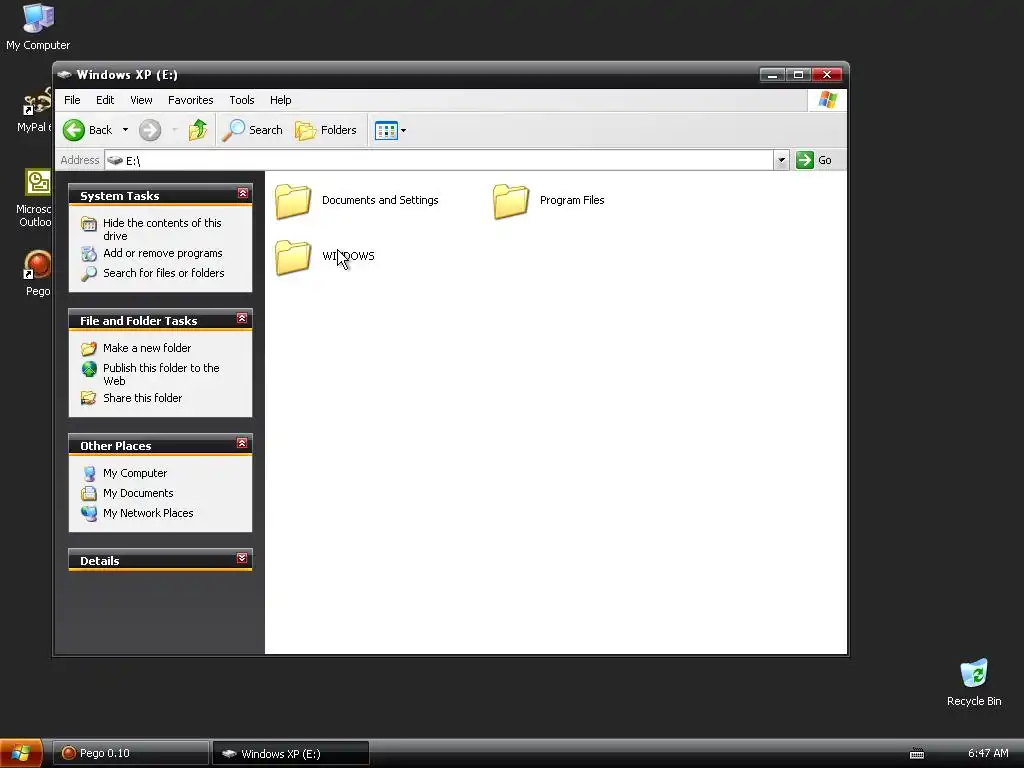The width and height of the screenshot is (1024, 768).
Task: Open the Edit menu
Action: 104,100
